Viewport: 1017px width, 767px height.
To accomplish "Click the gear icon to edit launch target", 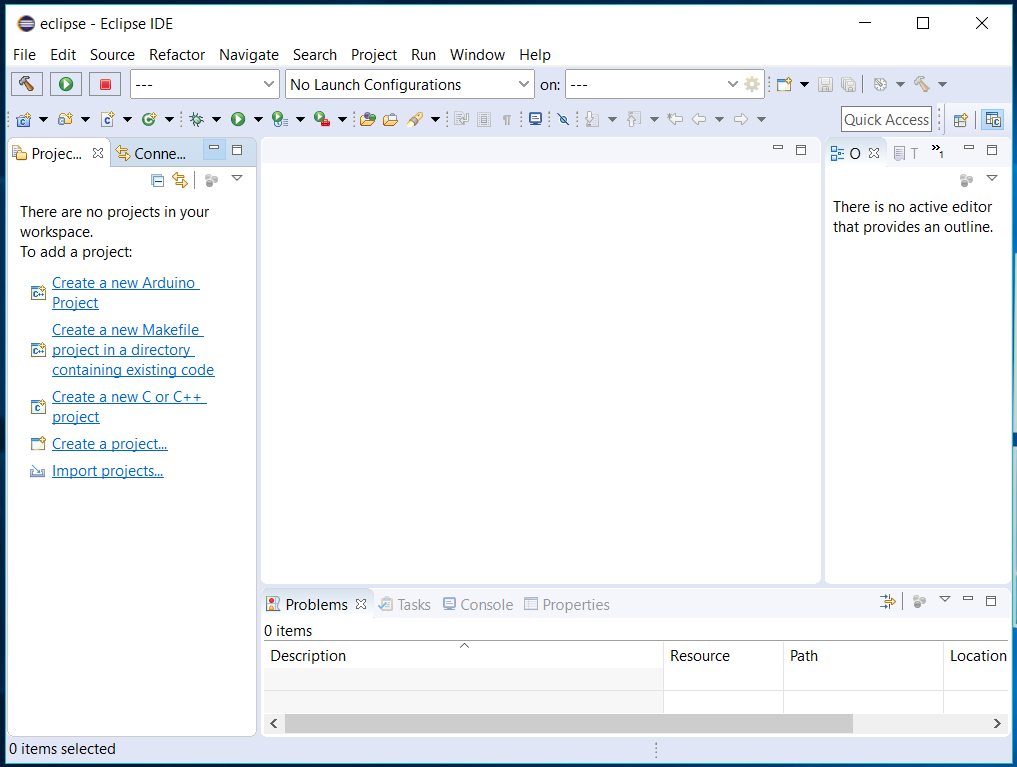I will point(752,84).
